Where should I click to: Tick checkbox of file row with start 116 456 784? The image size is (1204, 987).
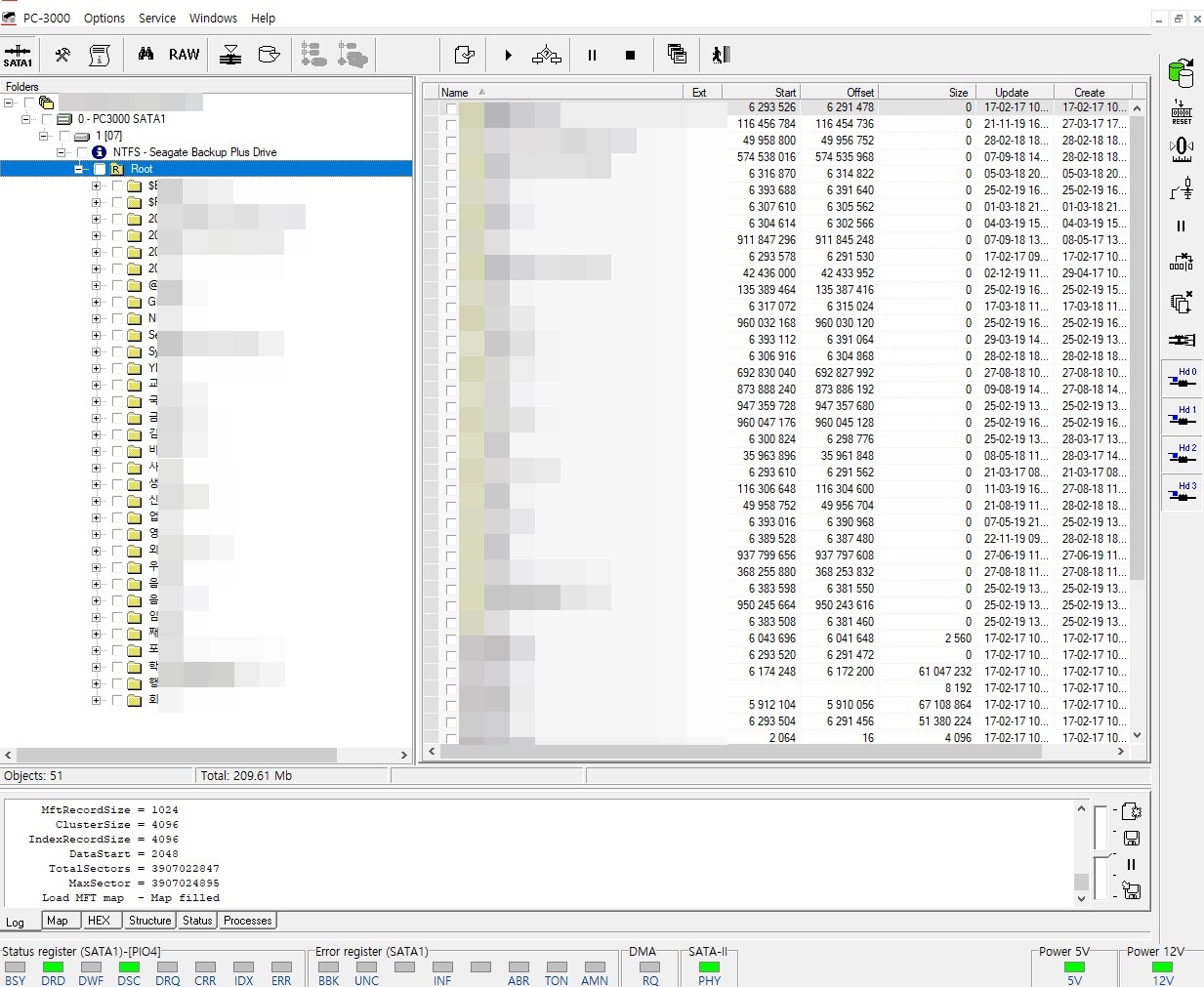point(451,124)
